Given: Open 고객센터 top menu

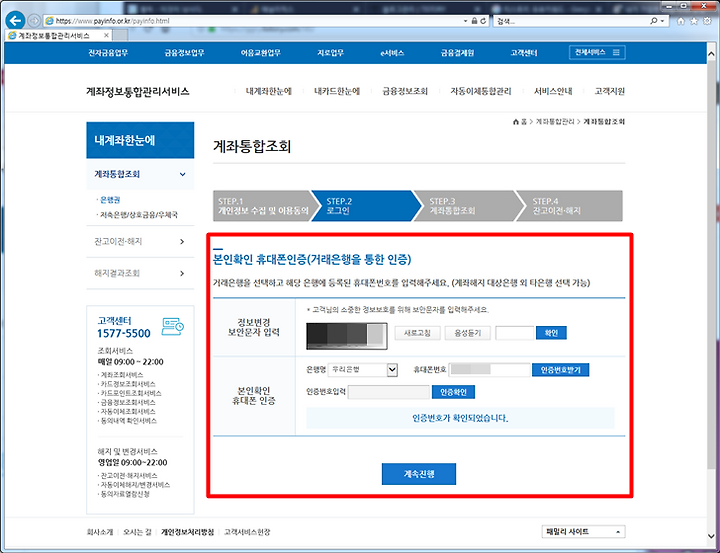Looking at the screenshot, I should (523, 53).
